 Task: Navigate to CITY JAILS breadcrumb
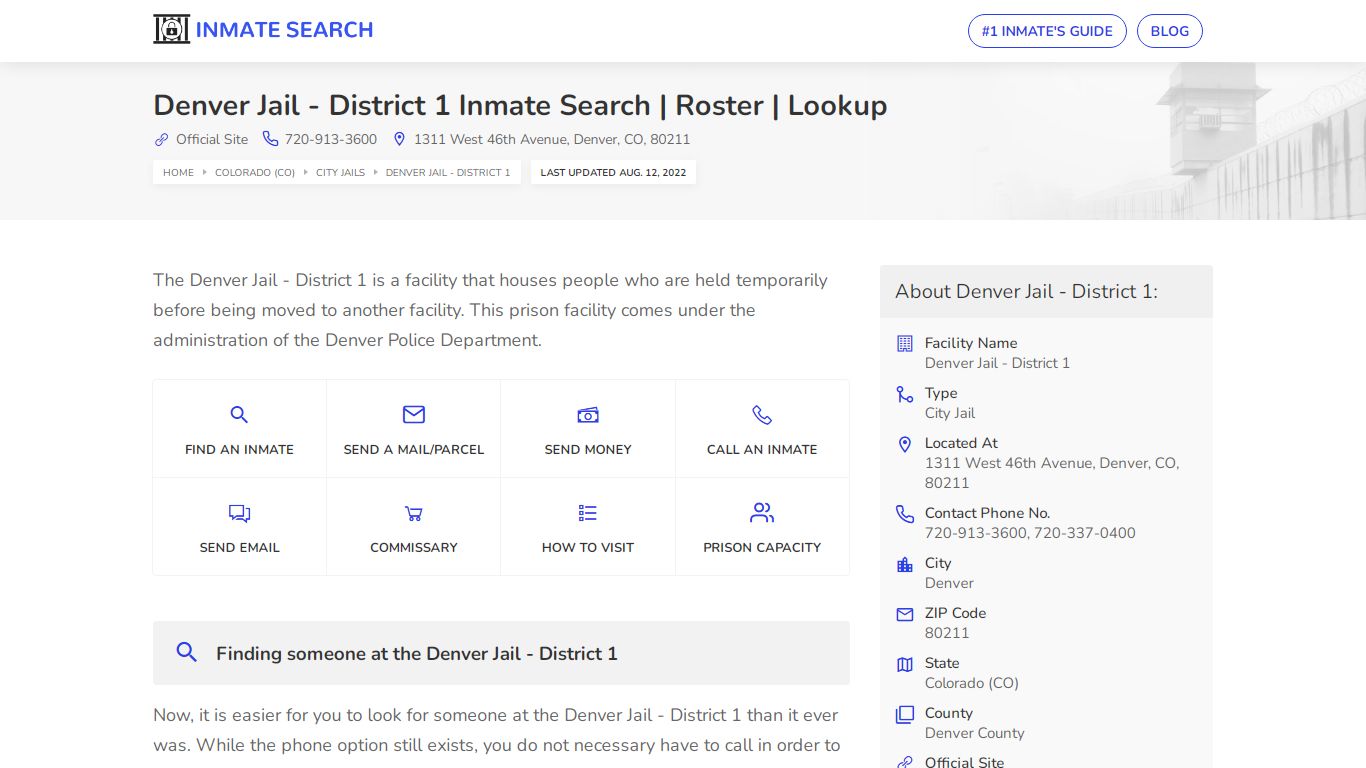tap(340, 172)
